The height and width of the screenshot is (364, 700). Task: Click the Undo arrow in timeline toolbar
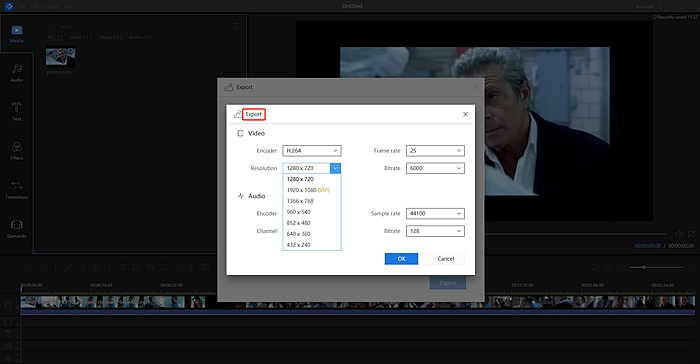(29, 267)
